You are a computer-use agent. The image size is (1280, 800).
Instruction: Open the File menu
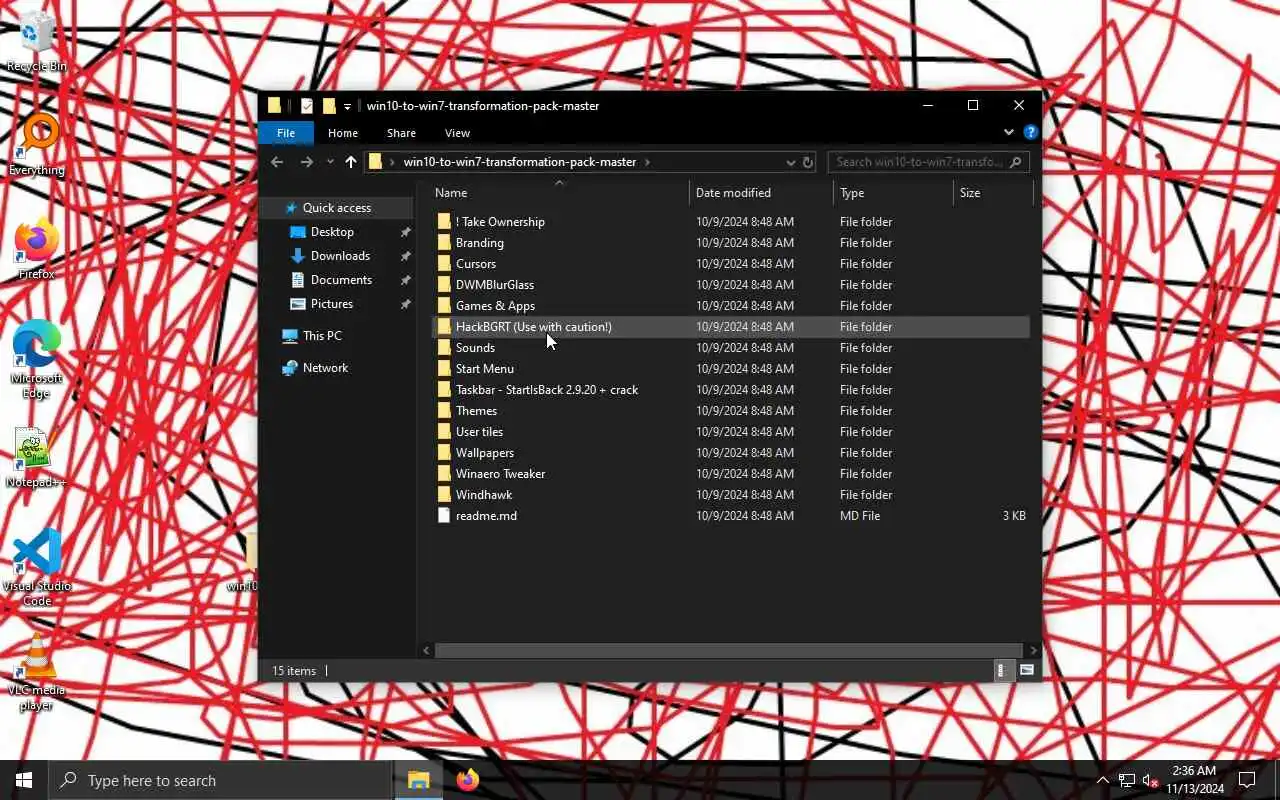[x=286, y=133]
